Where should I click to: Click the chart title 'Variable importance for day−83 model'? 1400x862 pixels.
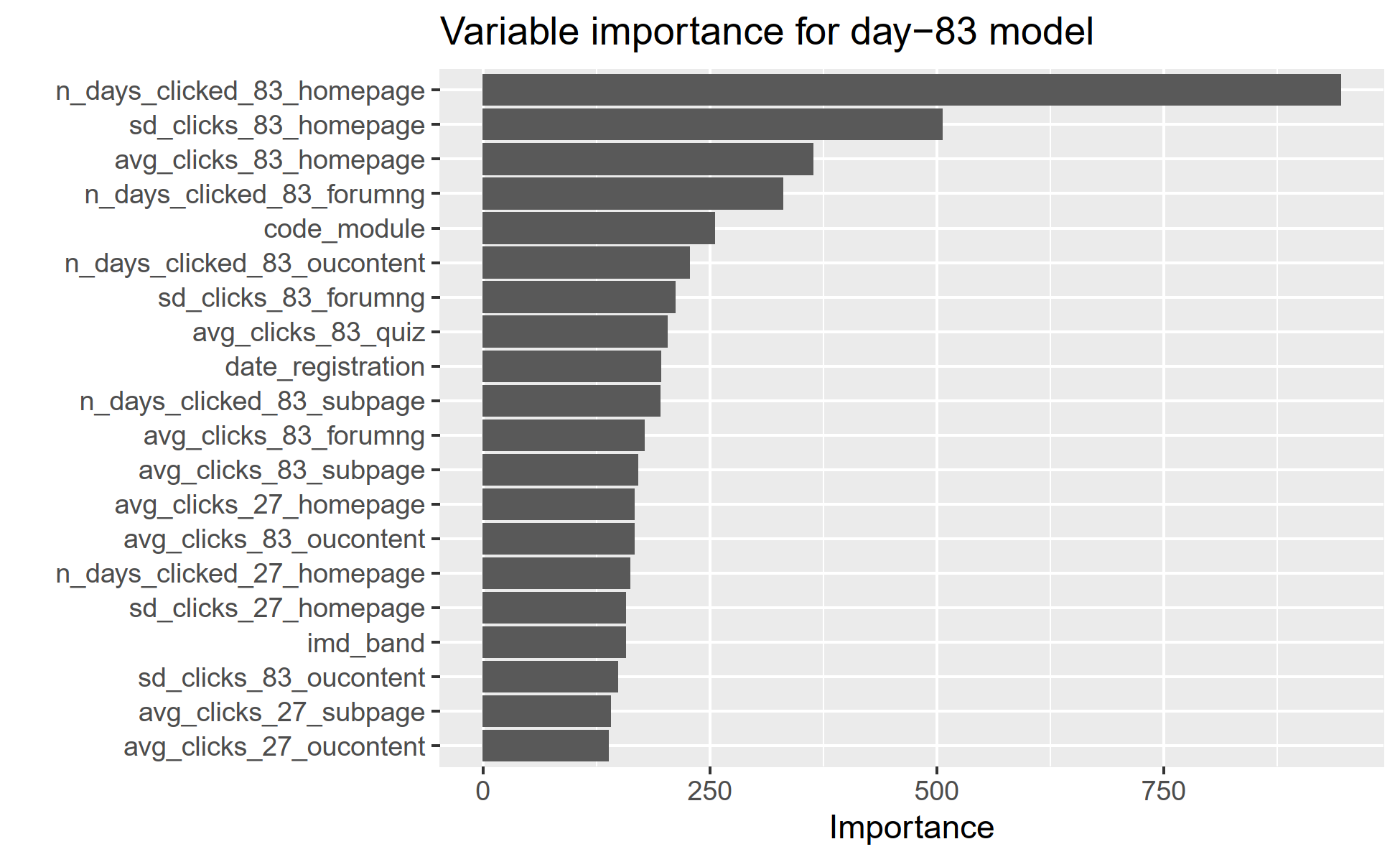pos(767,32)
